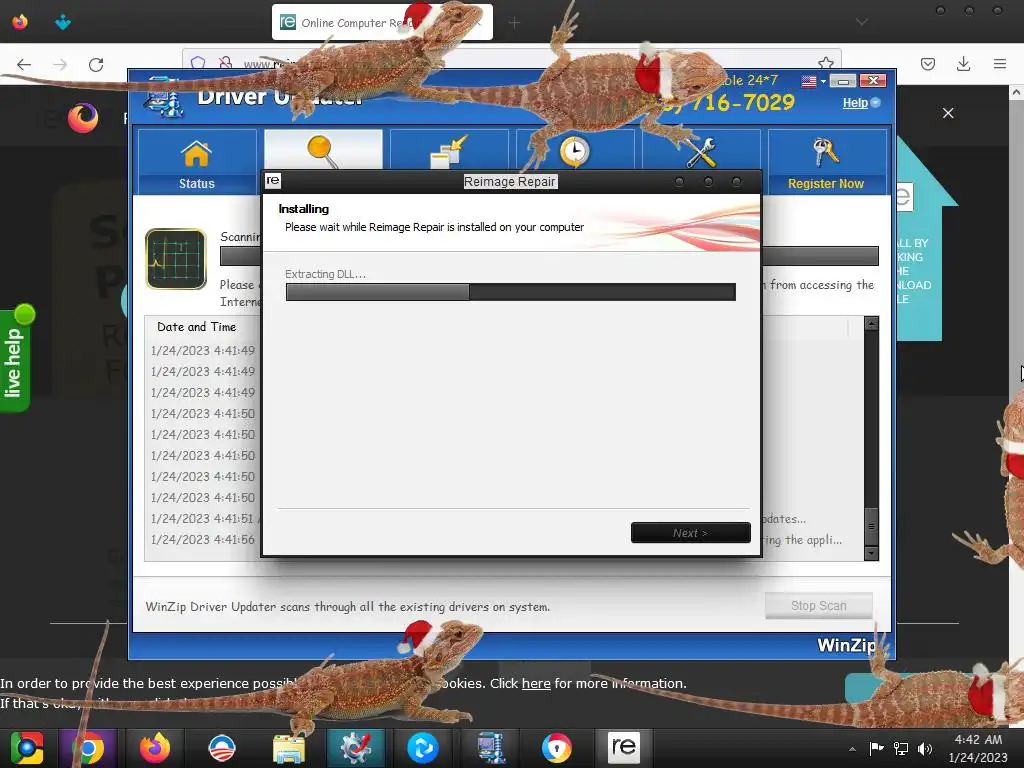
Task: Open the list all tabs chevron
Action: click(862, 22)
